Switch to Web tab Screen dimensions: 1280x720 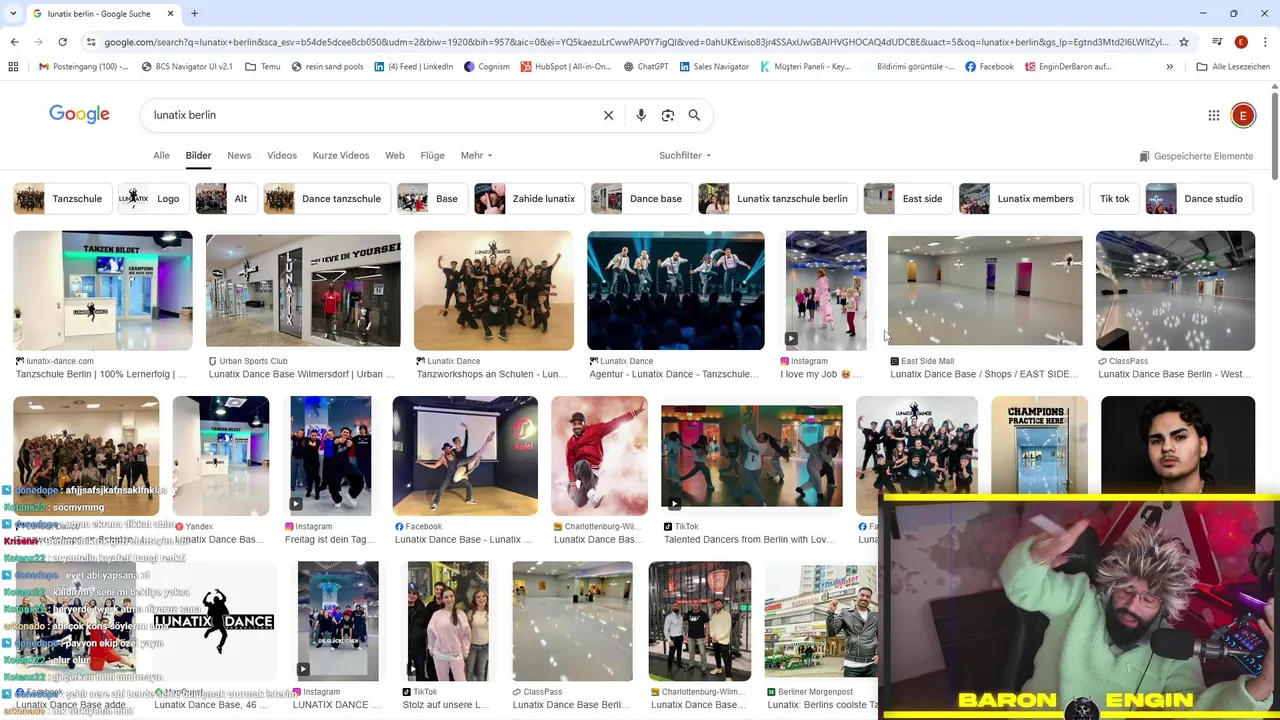tap(395, 156)
